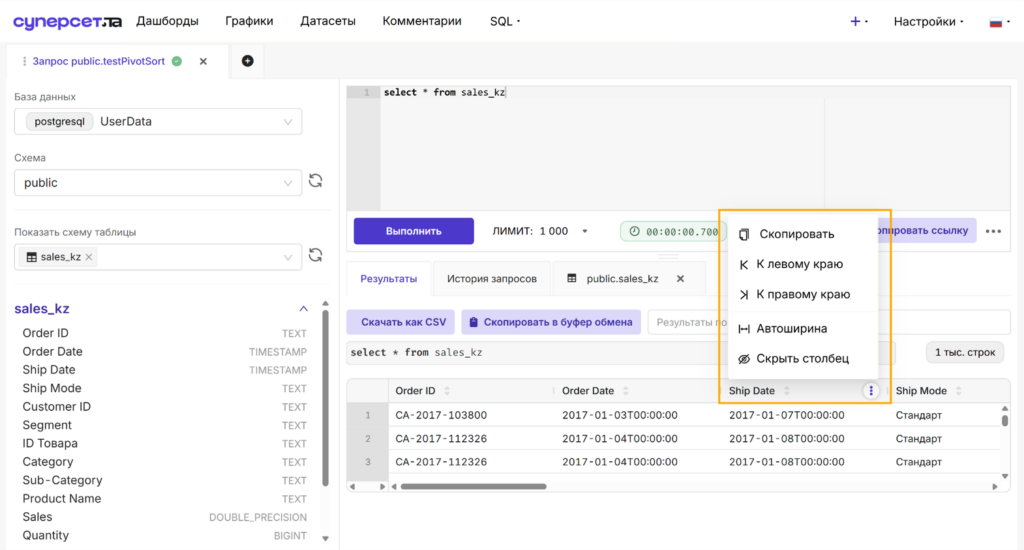
Task: Click the schema panel vertical scrollbar
Action: coord(325,398)
